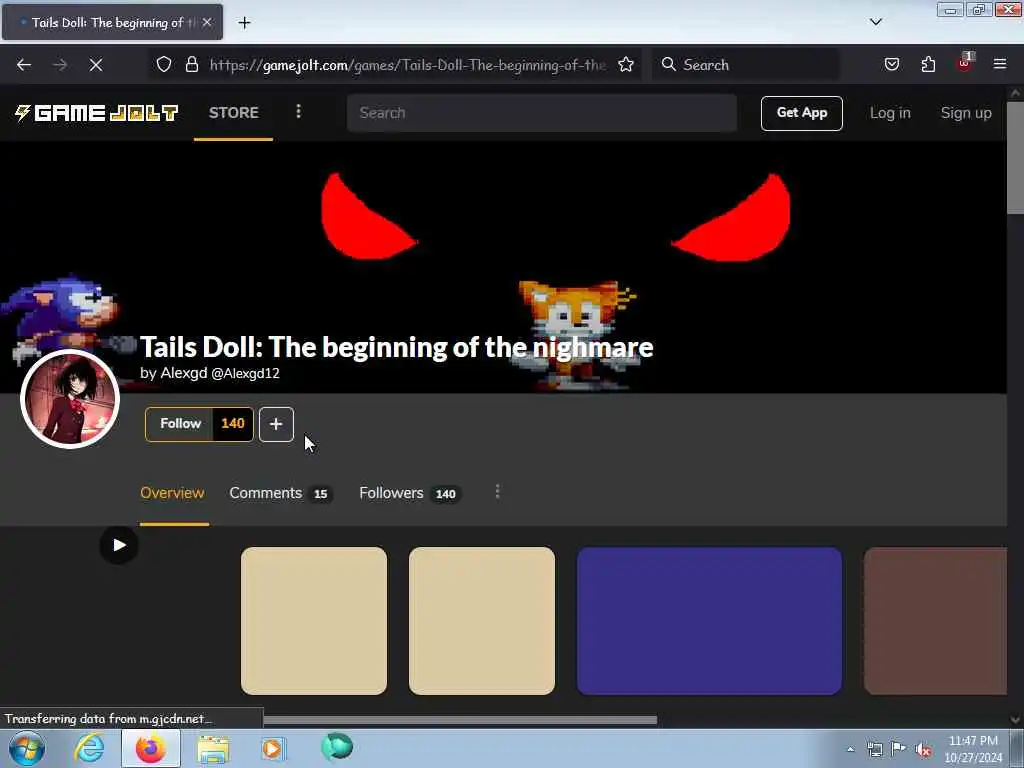Image resolution: width=1024 pixels, height=768 pixels.
Task: Stop loading the page with the X button
Action: 96,65
